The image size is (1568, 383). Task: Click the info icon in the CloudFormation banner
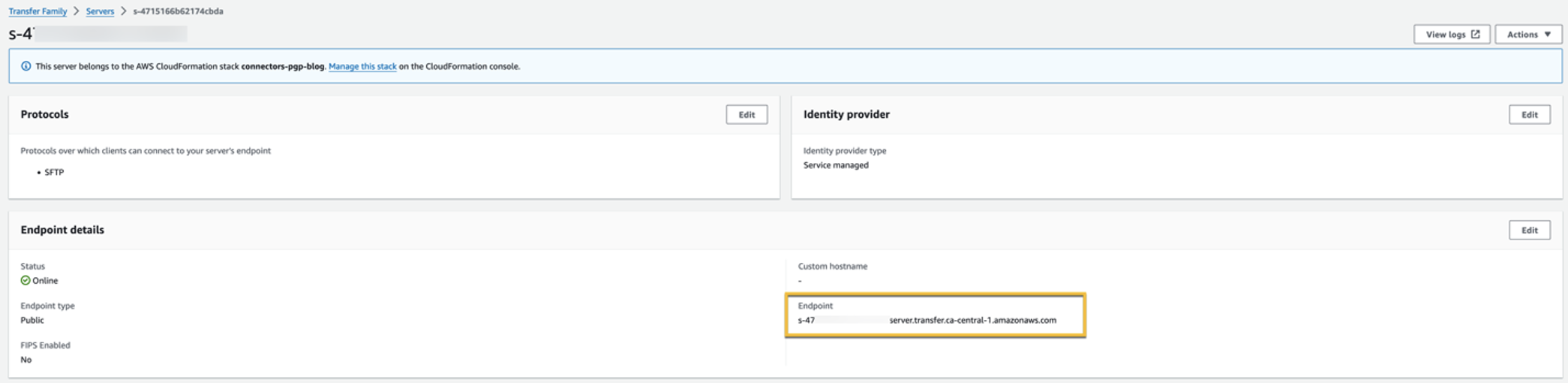point(26,66)
